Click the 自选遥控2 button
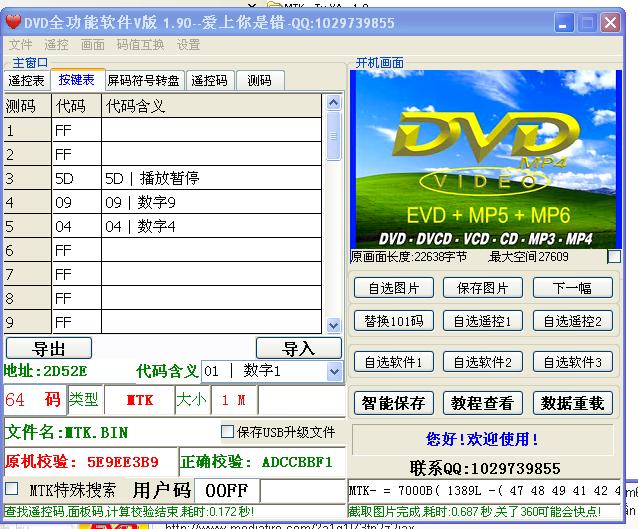 click(x=572, y=321)
